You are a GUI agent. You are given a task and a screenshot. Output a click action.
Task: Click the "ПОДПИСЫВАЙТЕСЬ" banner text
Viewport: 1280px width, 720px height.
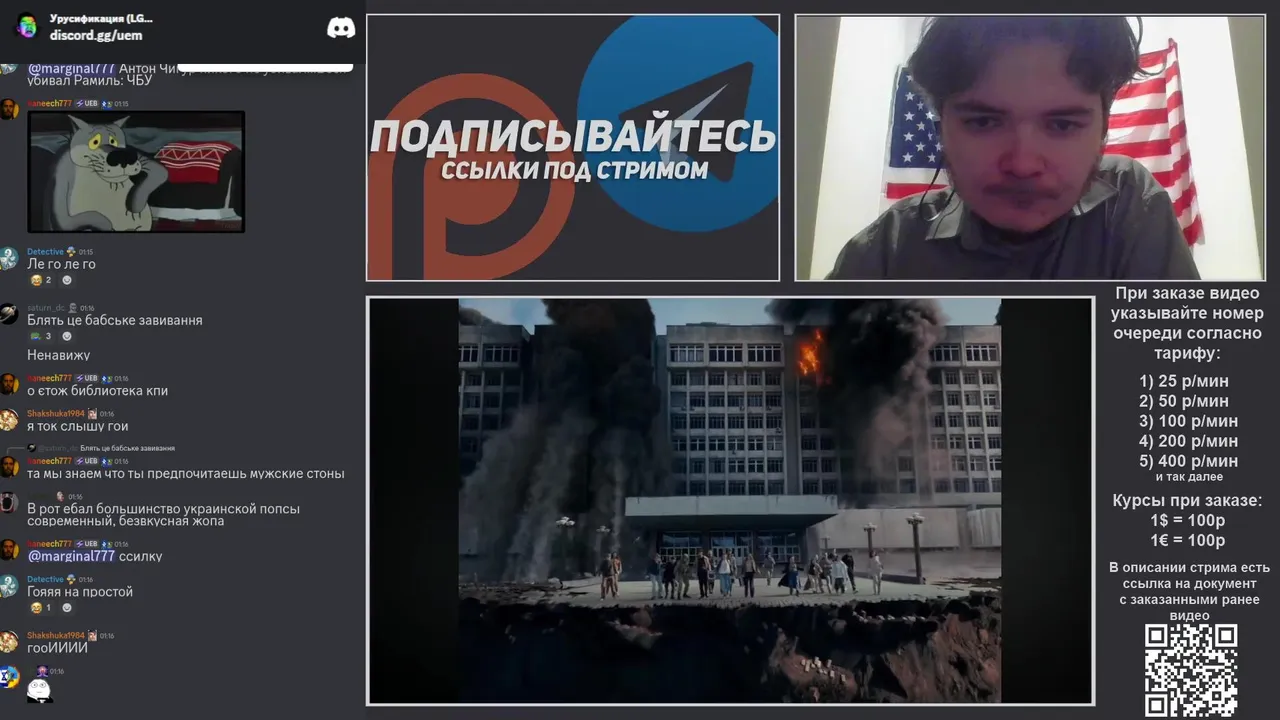573,136
